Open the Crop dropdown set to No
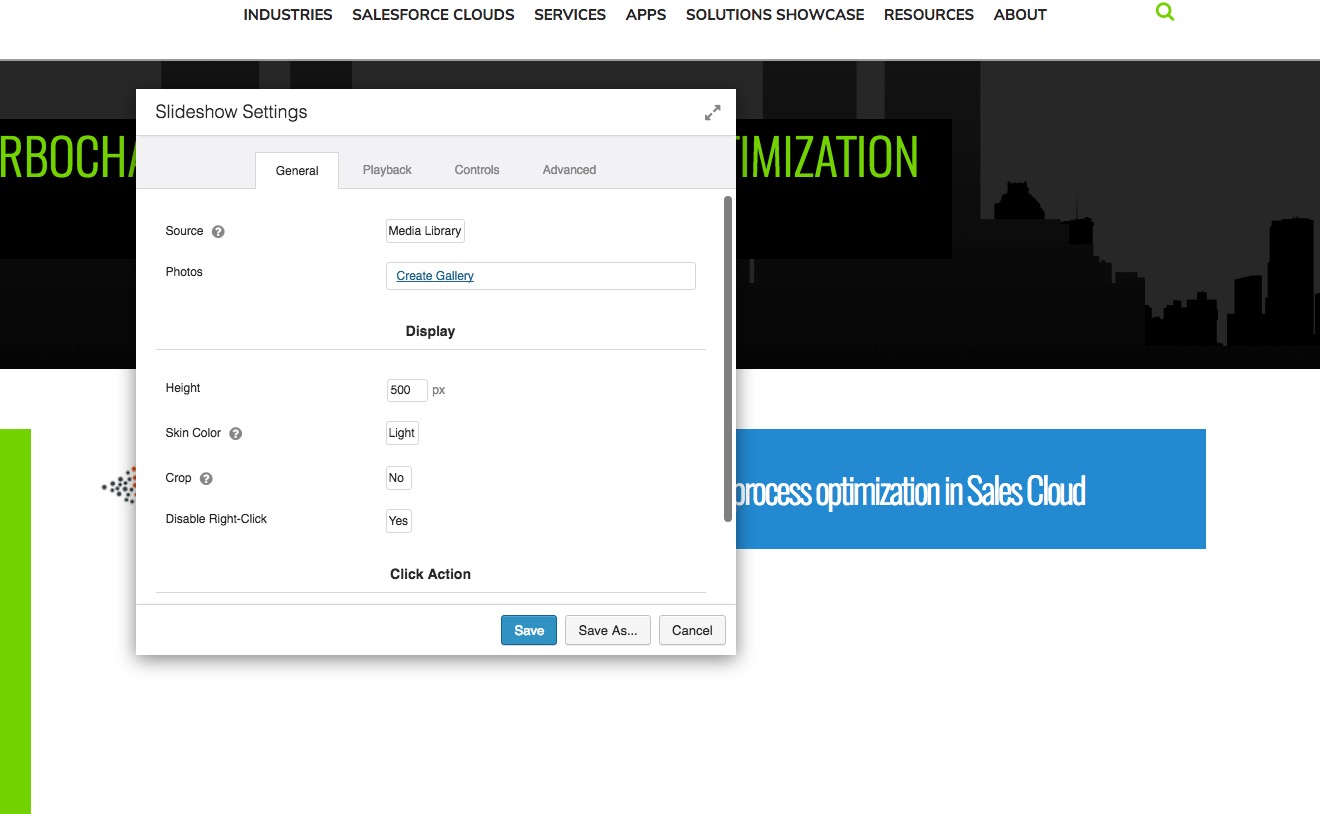 click(x=398, y=478)
